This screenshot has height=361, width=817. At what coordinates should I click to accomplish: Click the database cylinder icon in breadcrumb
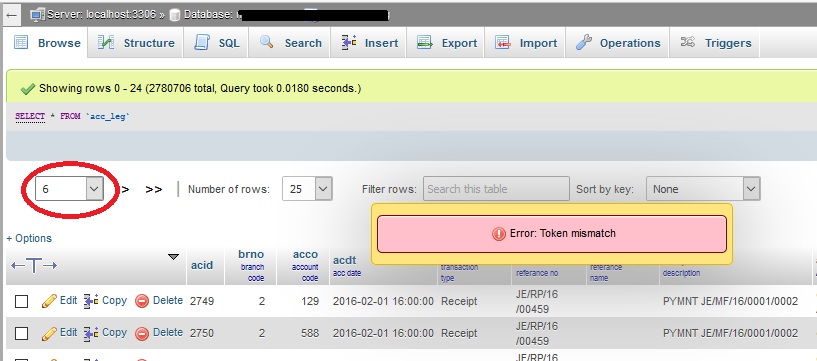175,15
